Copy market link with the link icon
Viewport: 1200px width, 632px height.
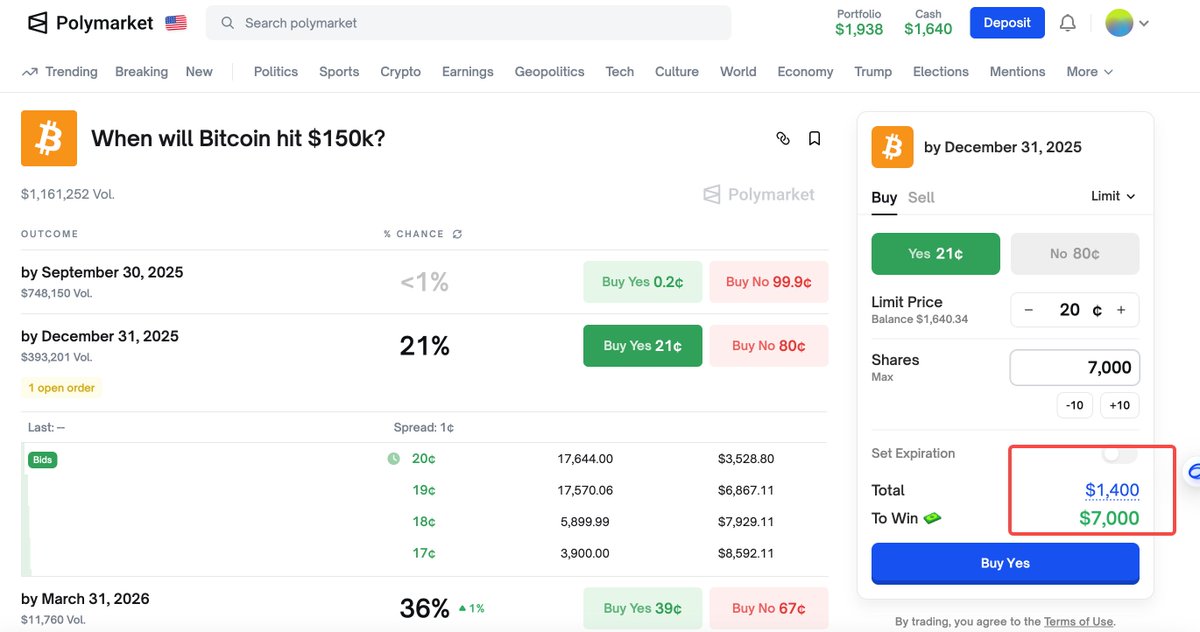point(783,138)
